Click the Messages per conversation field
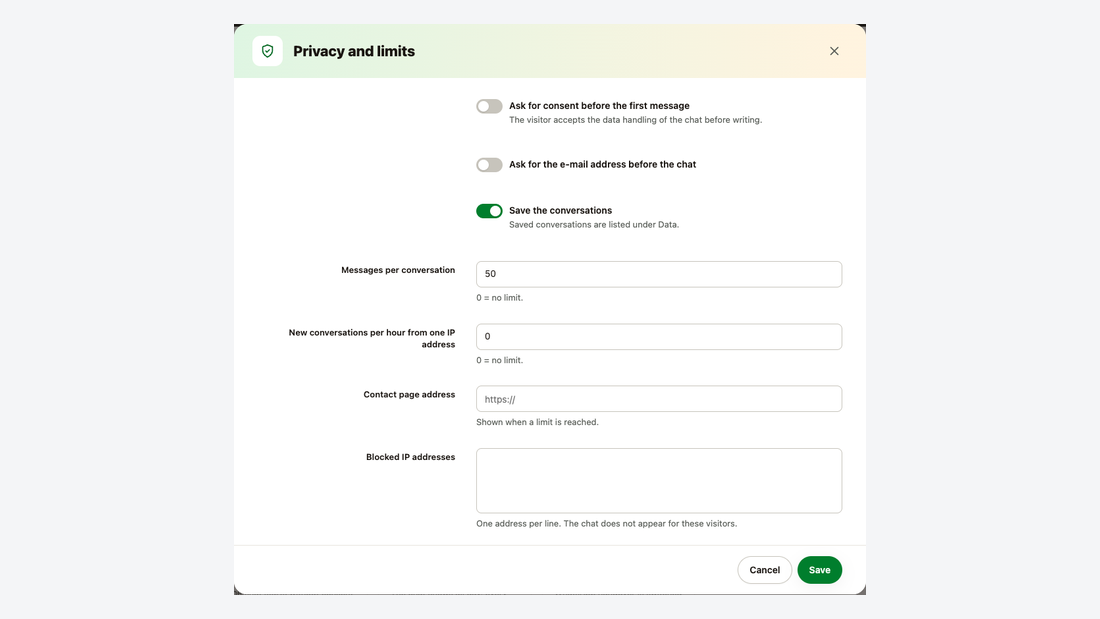 659,274
